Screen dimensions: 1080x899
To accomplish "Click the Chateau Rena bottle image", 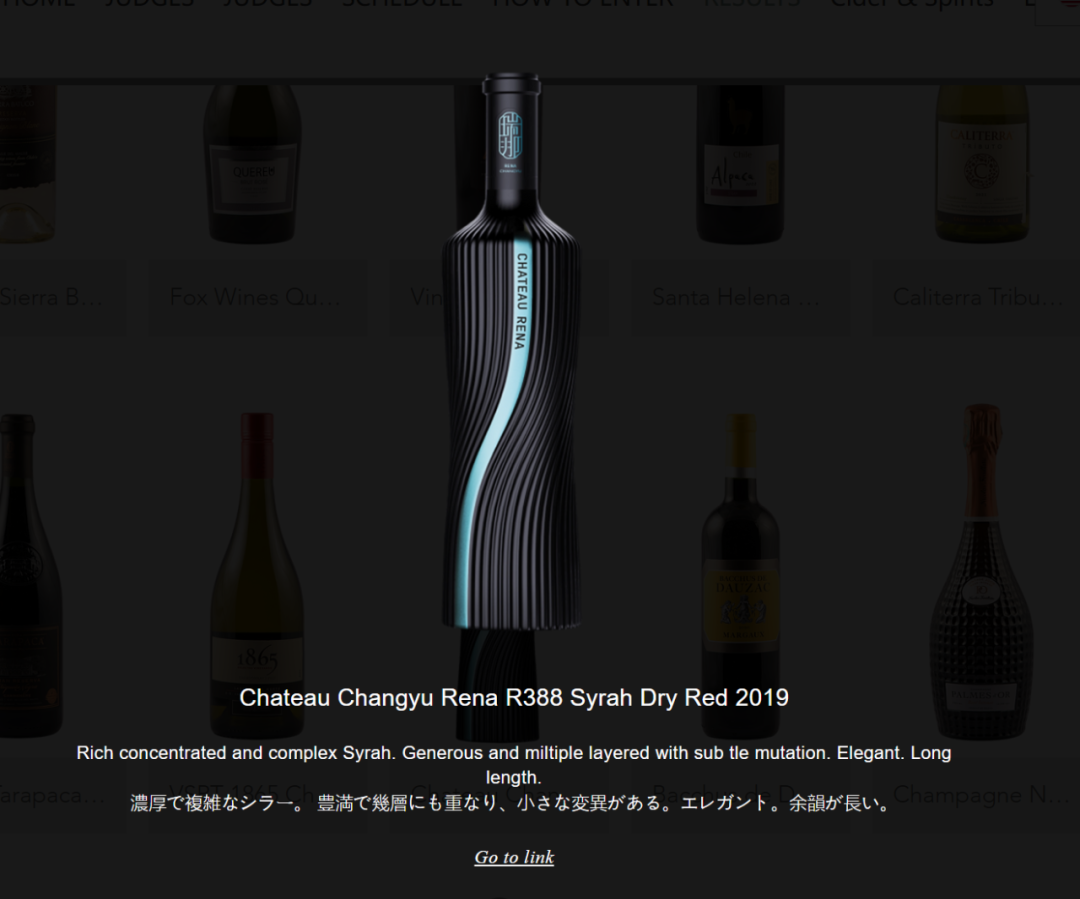I will pos(512,351).
